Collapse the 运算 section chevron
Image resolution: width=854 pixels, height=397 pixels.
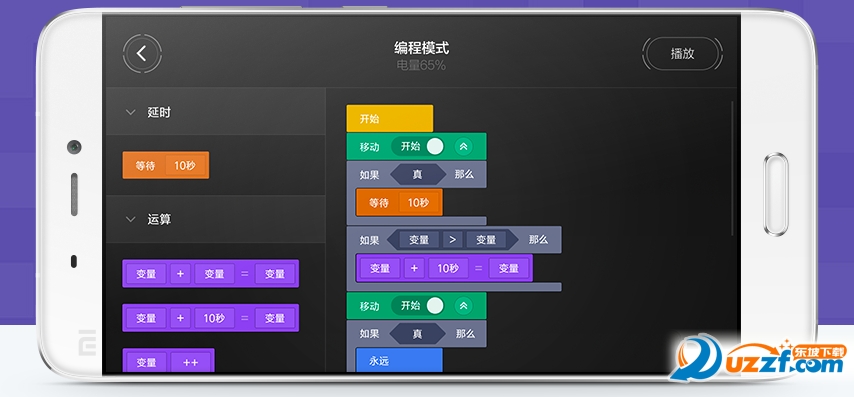(130, 219)
